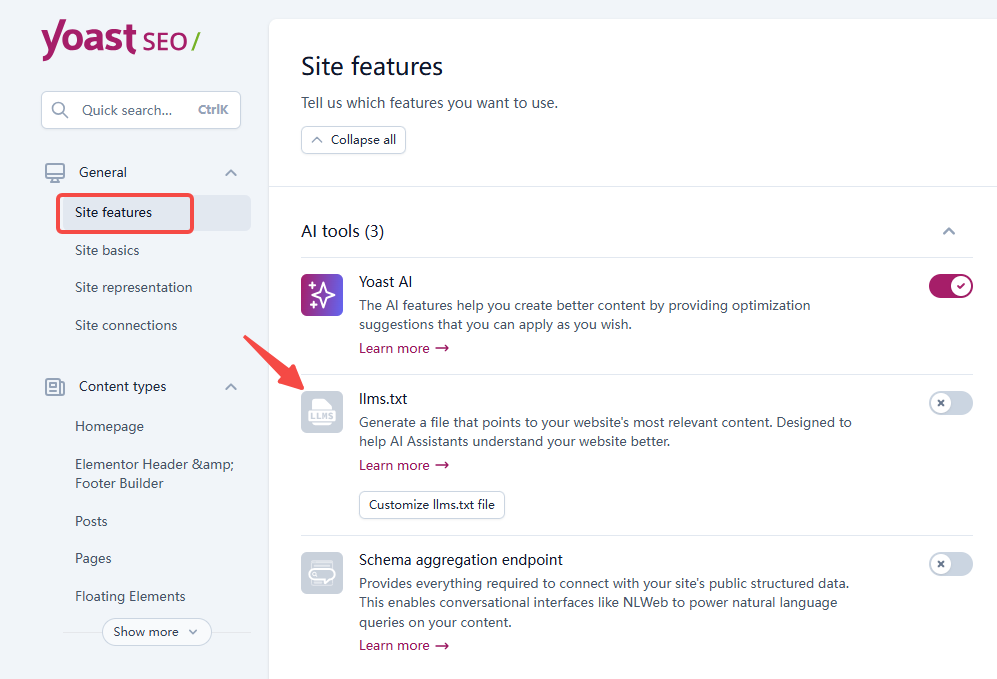
Task: Click the Ctrl+K shortcut badge
Action: coord(212,110)
